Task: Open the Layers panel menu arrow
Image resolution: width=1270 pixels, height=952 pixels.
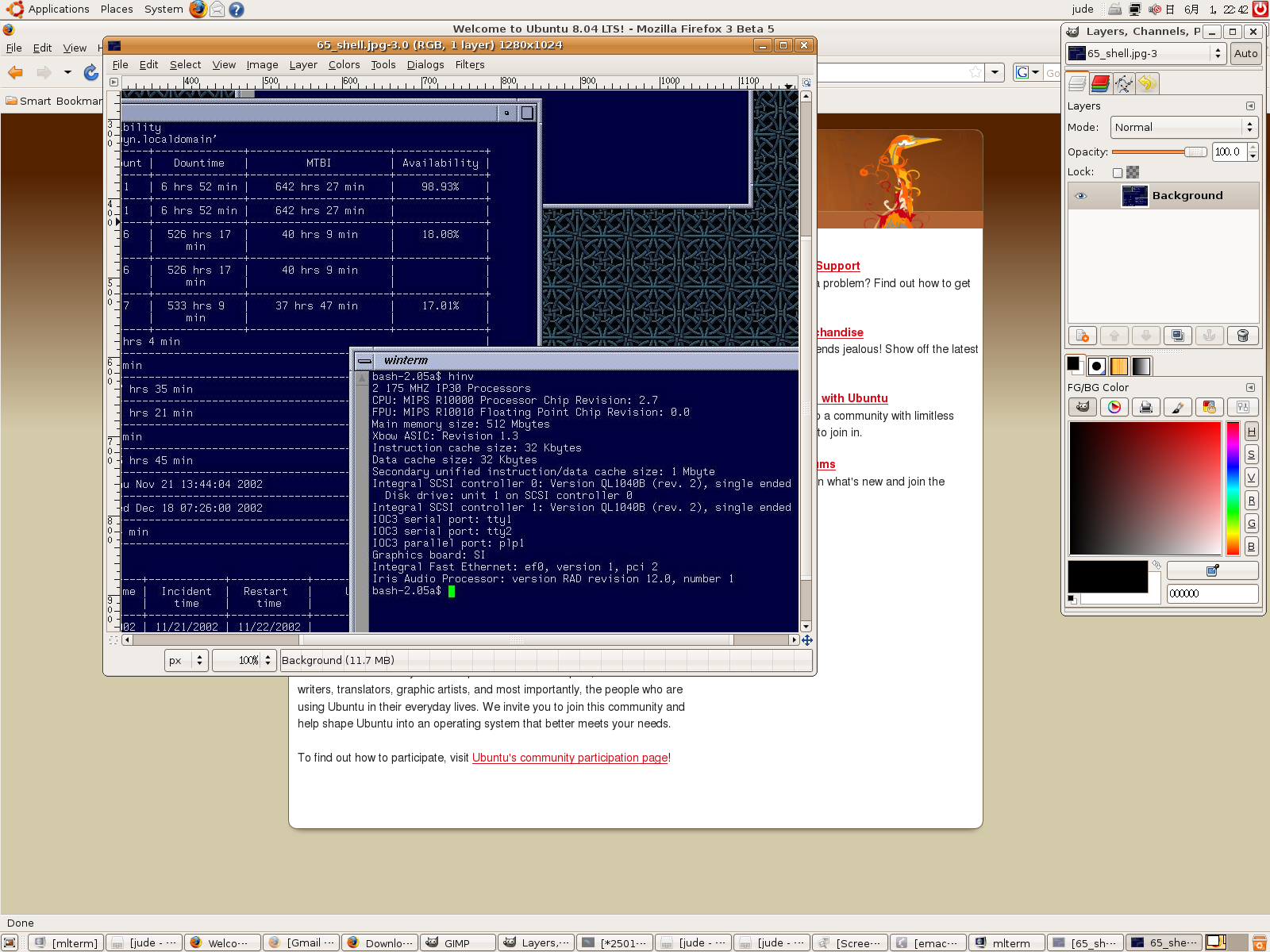Action: (x=1250, y=106)
